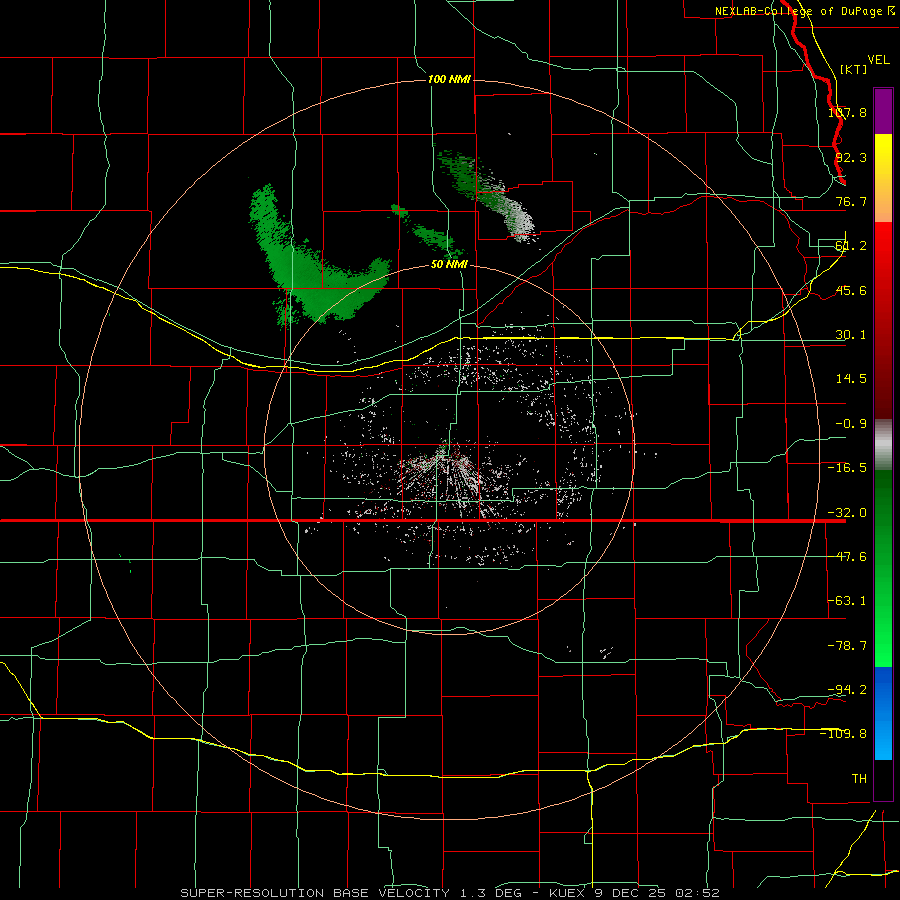Click the -78.7 velocity scale value

point(847,646)
